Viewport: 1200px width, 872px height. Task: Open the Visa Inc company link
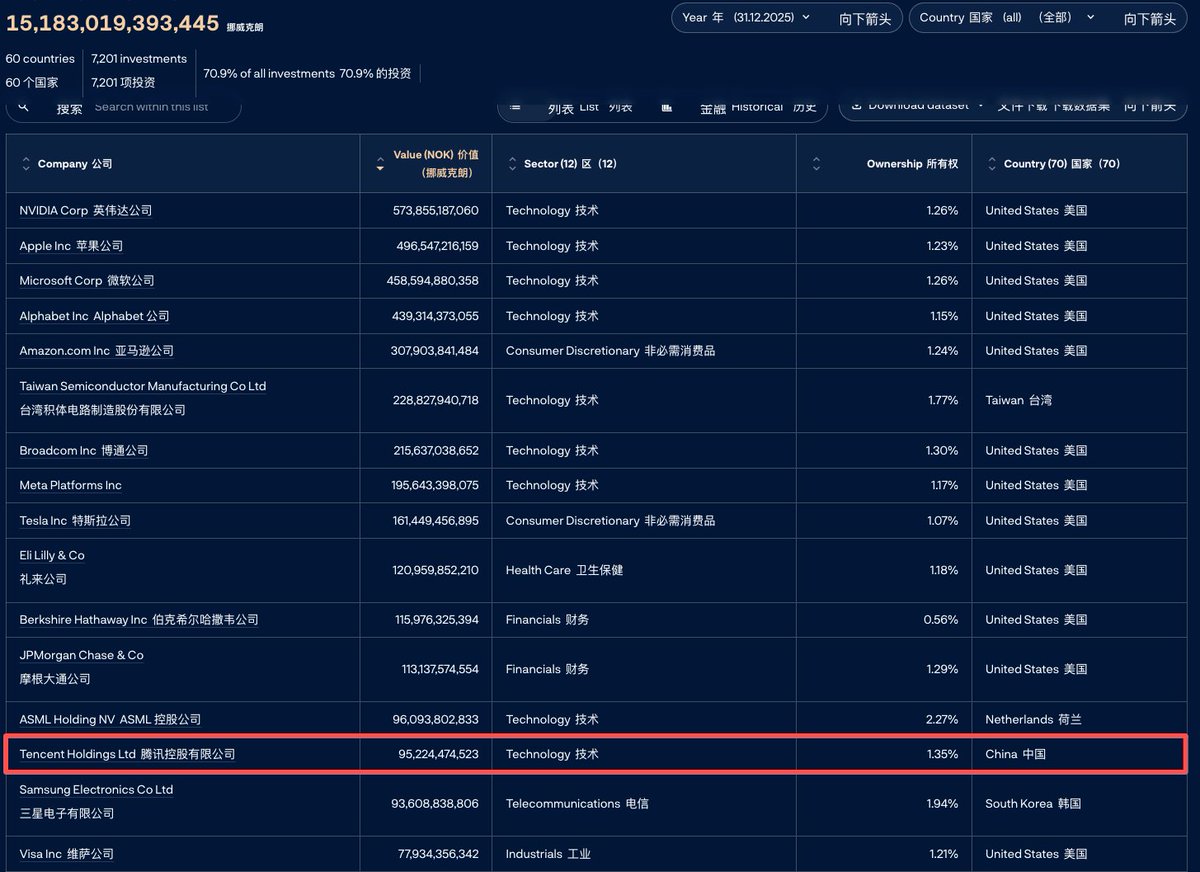[66, 854]
